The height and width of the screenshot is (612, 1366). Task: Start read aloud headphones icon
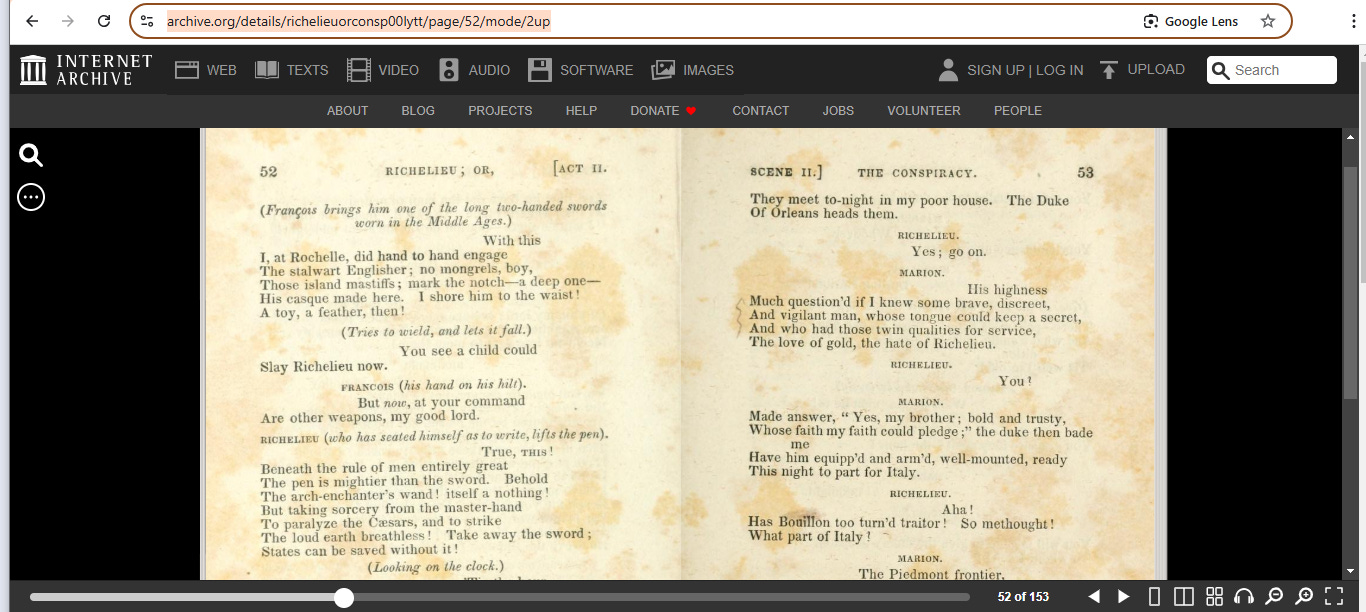pyautogui.click(x=1244, y=597)
